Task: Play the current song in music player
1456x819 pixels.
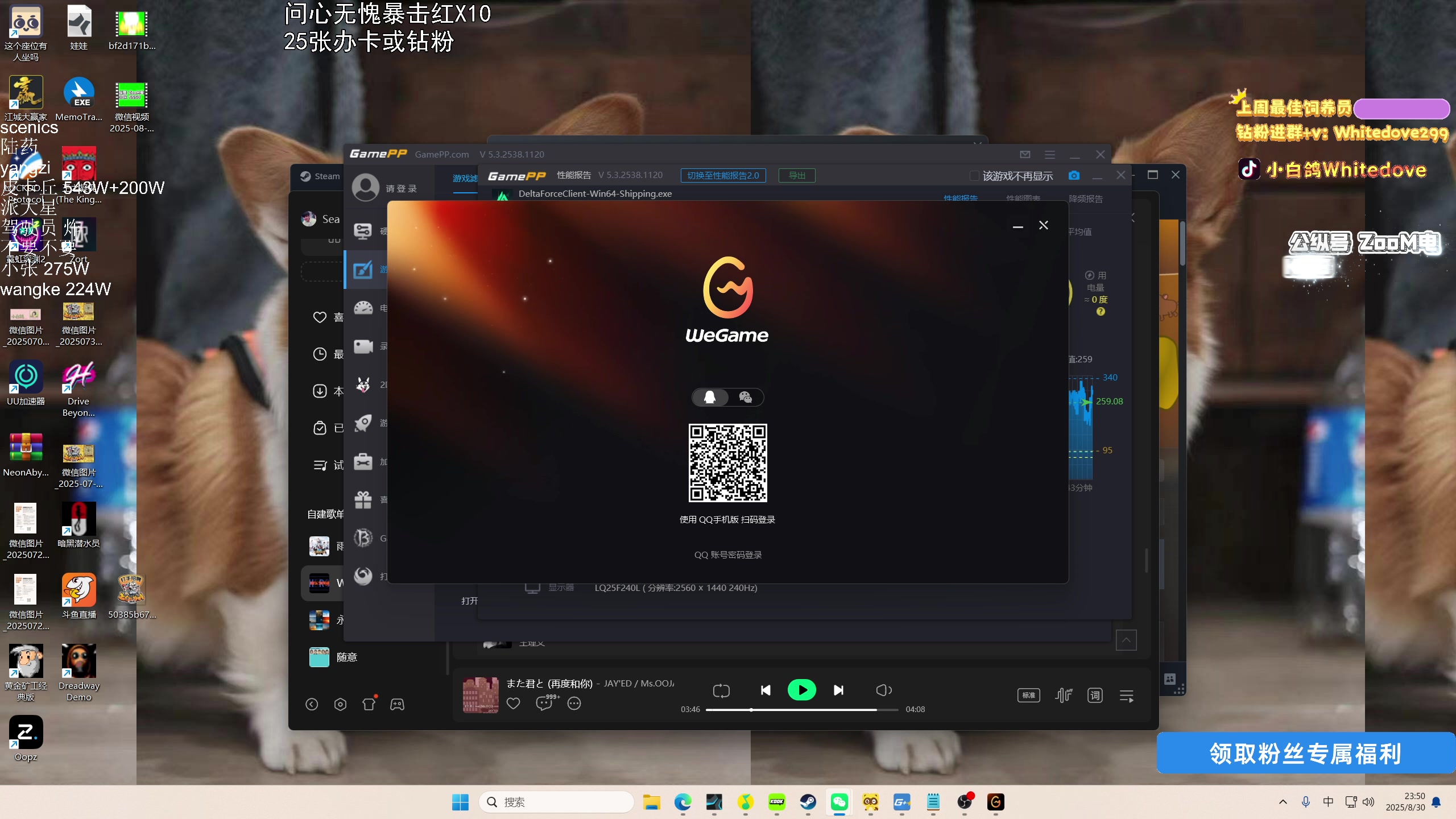Action: tap(802, 690)
